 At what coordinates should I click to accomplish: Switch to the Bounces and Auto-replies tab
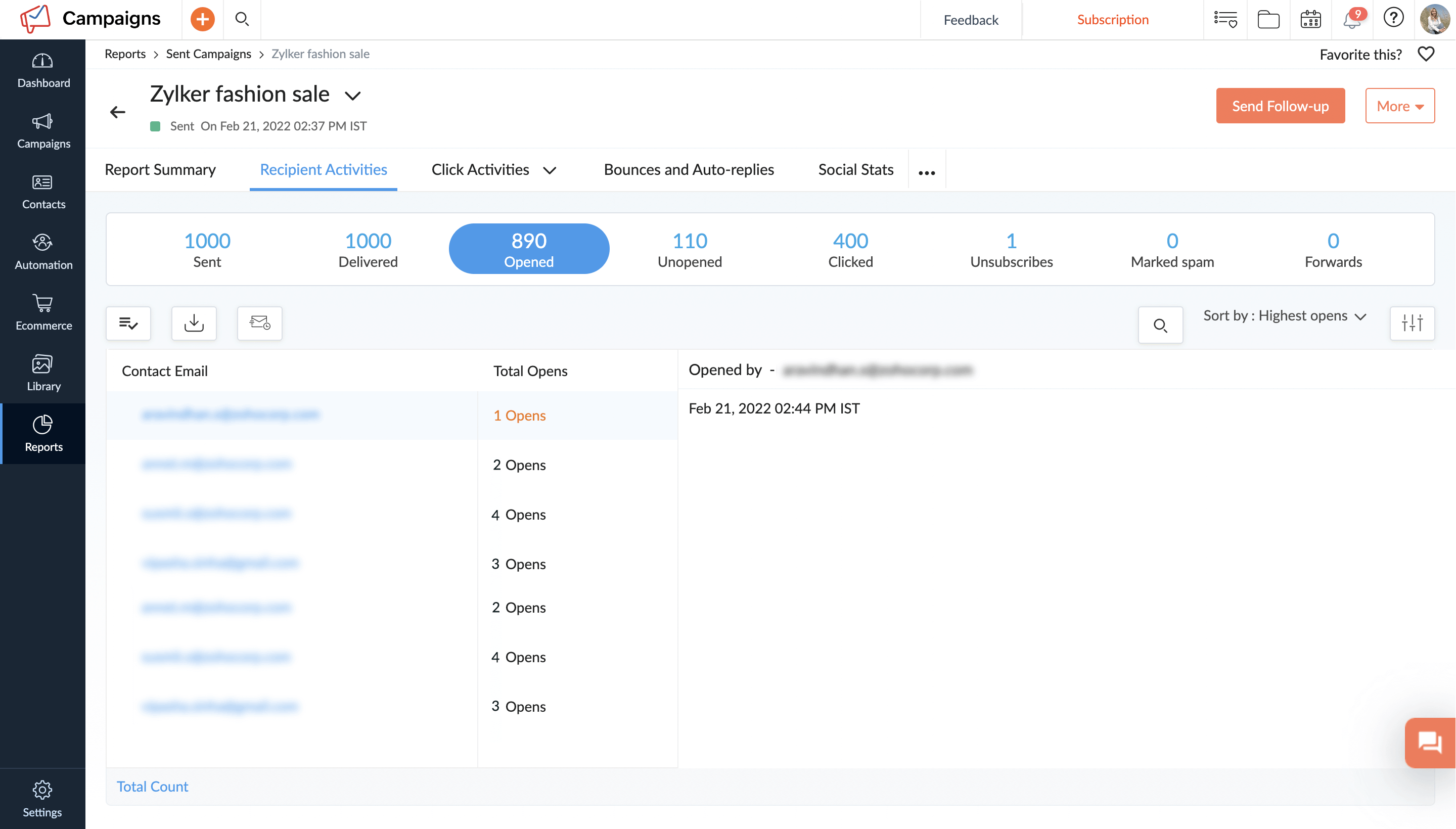pyautogui.click(x=689, y=169)
